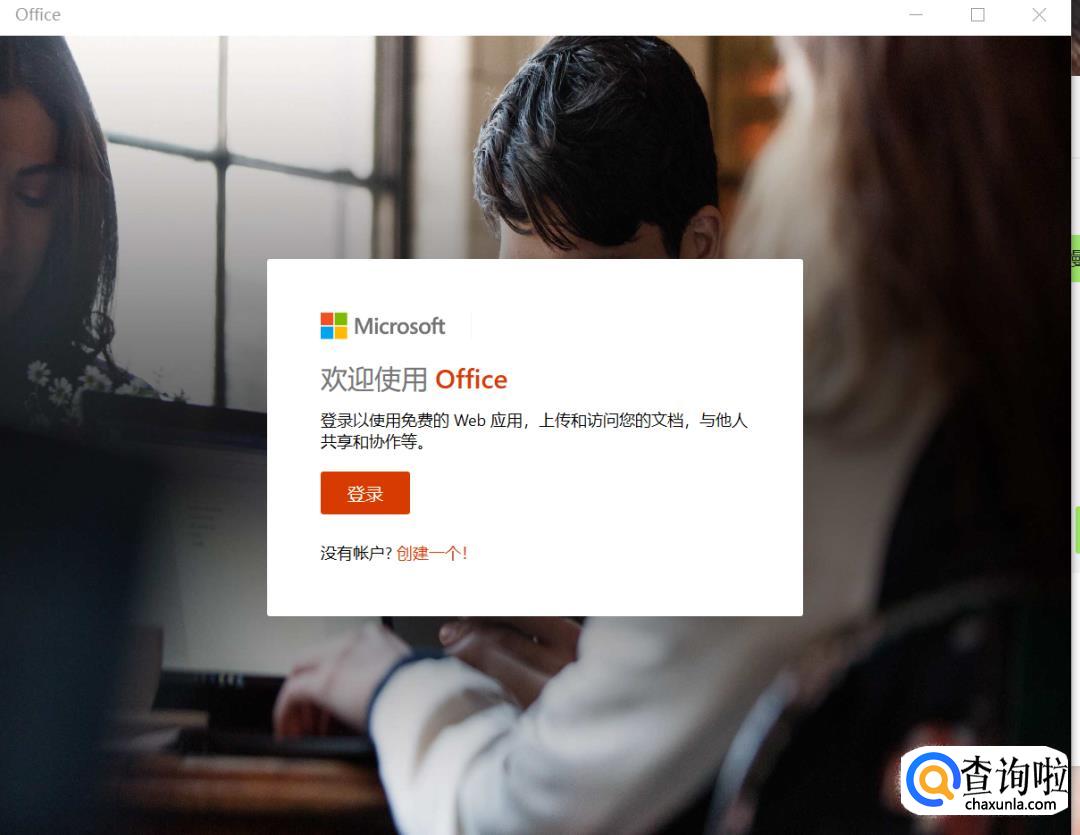
Task: Click the 欢迎使用 welcome heading text
Action: (x=374, y=380)
